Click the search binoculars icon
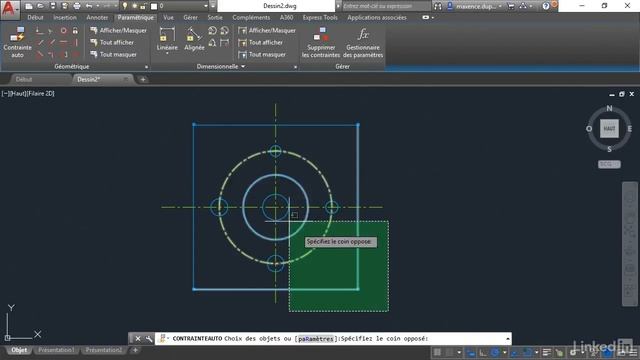 [438, 6]
